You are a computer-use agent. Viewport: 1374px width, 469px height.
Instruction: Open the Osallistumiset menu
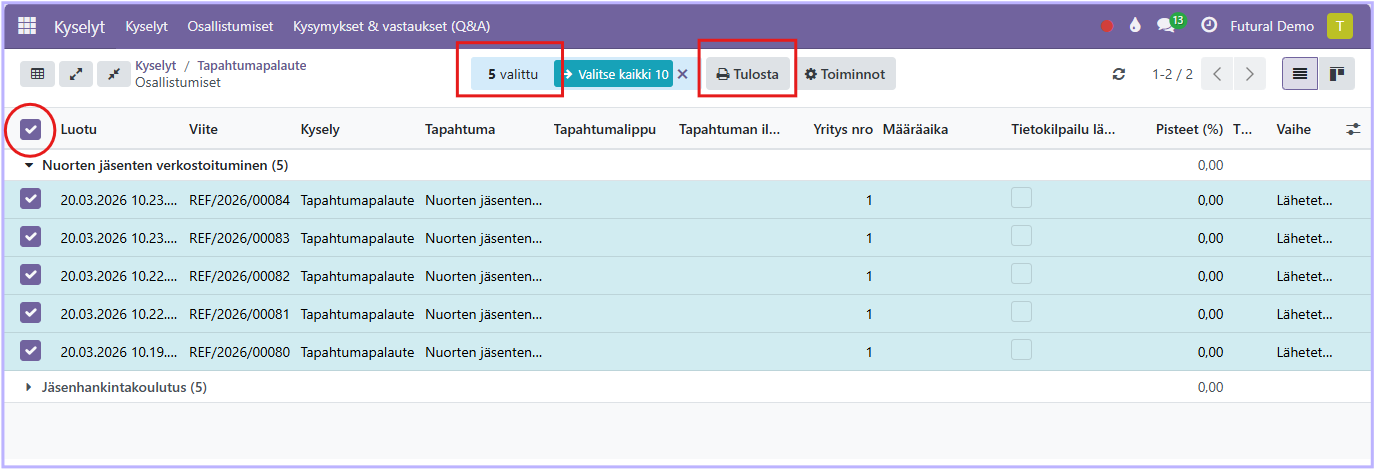(230, 26)
